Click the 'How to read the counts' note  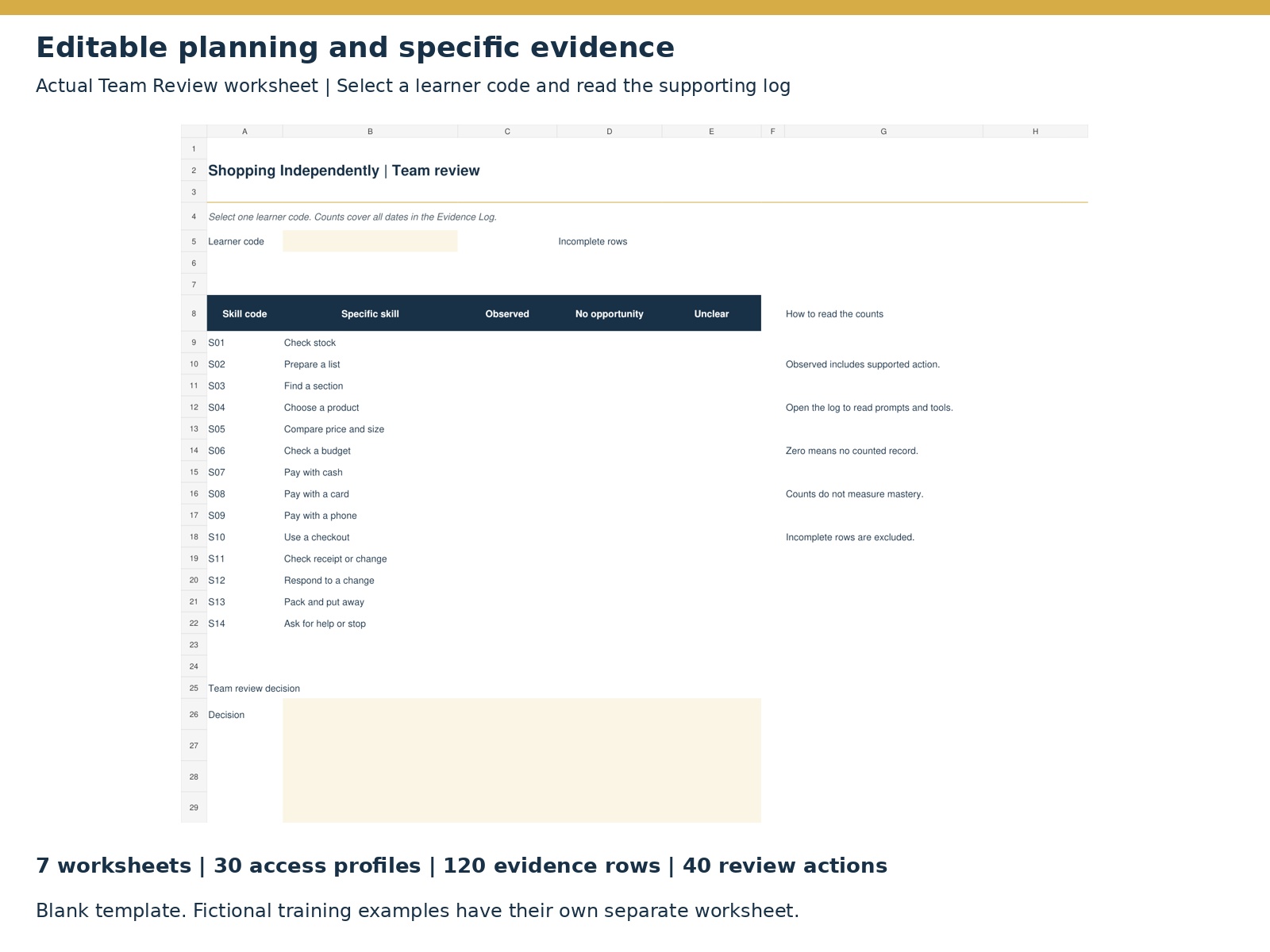[834, 314]
